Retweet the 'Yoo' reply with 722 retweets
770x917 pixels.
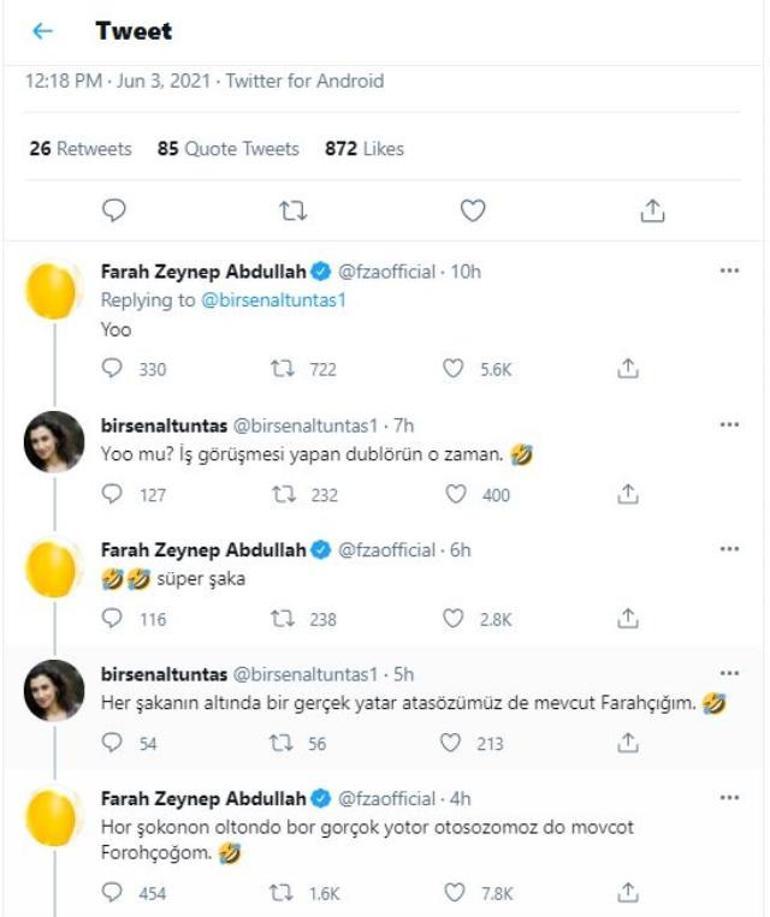pos(282,369)
